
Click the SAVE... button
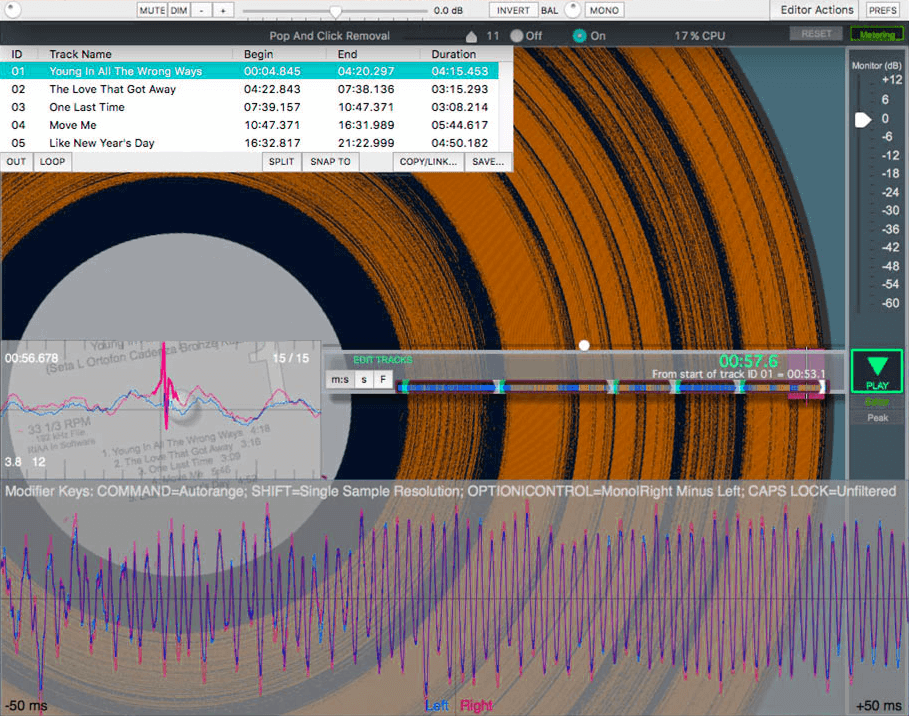tap(488, 161)
